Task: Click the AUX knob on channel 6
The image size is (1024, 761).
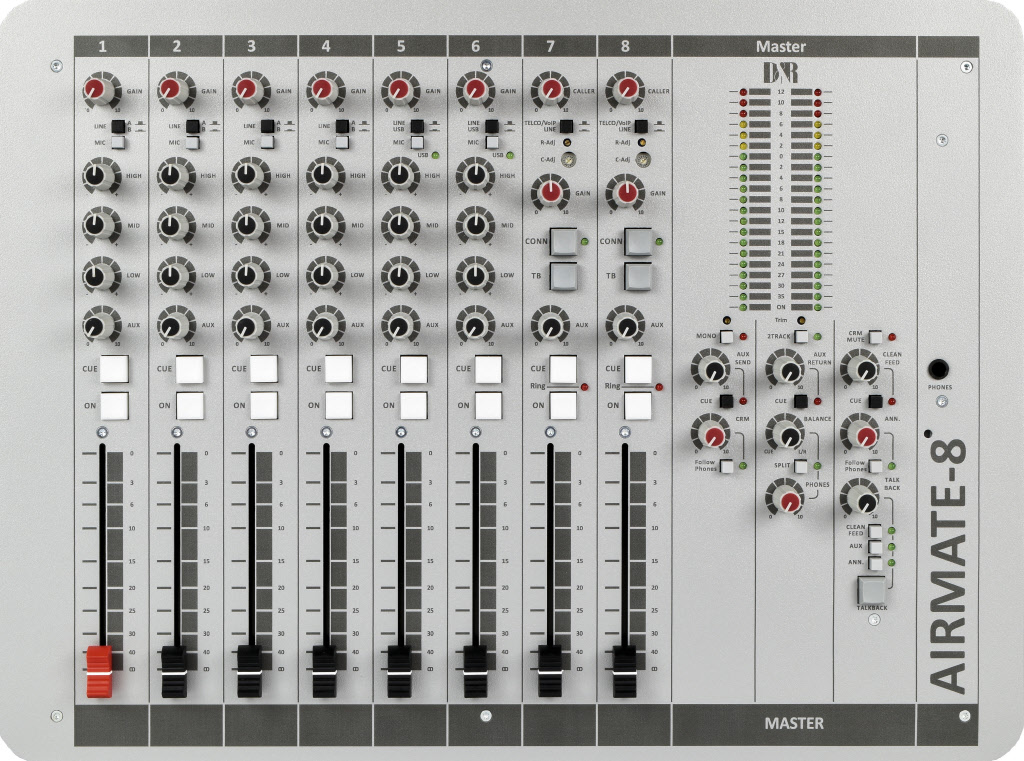Action: (472, 325)
